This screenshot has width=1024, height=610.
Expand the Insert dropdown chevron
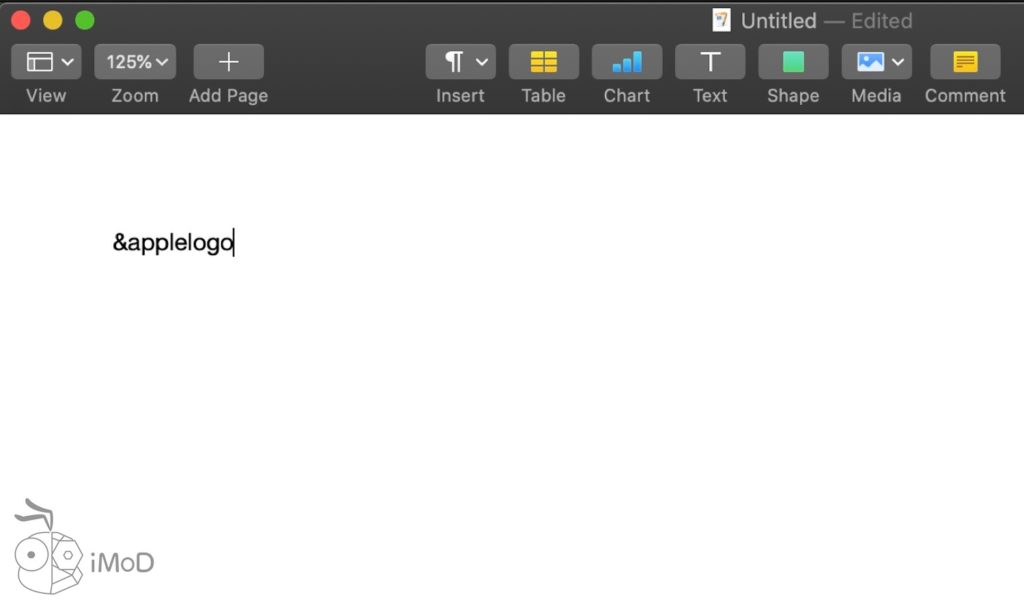point(482,62)
